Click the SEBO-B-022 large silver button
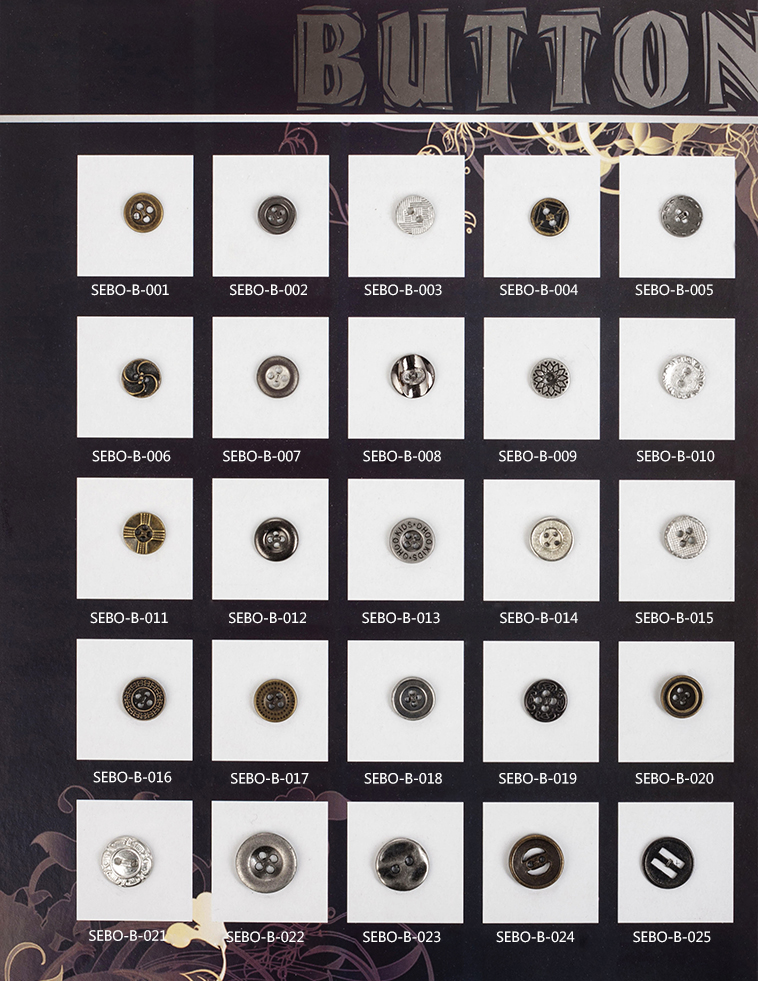Image resolution: width=758 pixels, height=981 pixels. coord(263,861)
